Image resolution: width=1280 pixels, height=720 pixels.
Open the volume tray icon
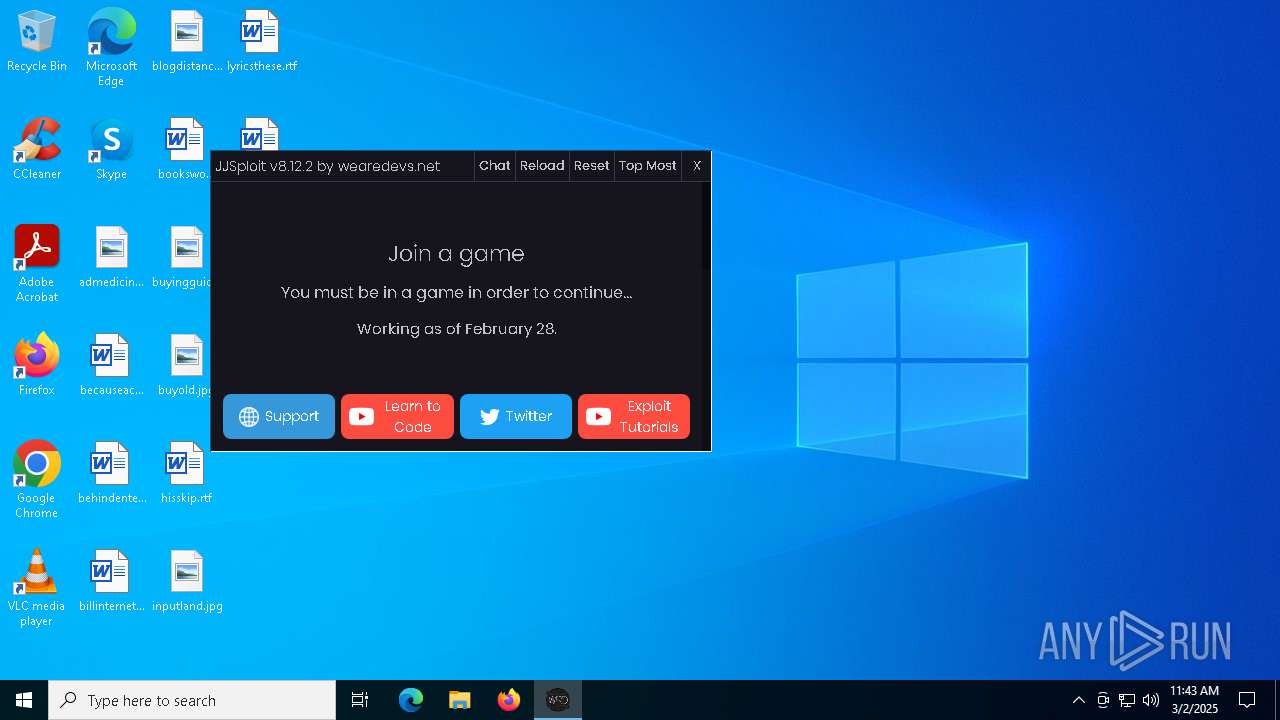[1151, 700]
